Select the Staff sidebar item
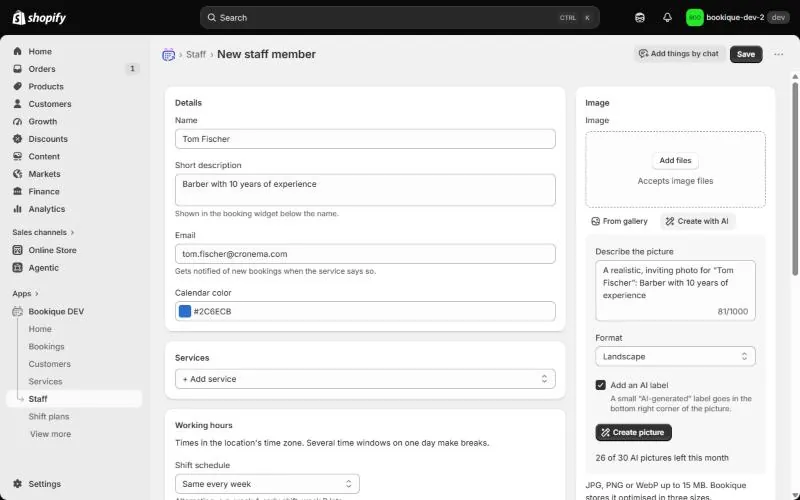The height and width of the screenshot is (500, 800). [74, 399]
